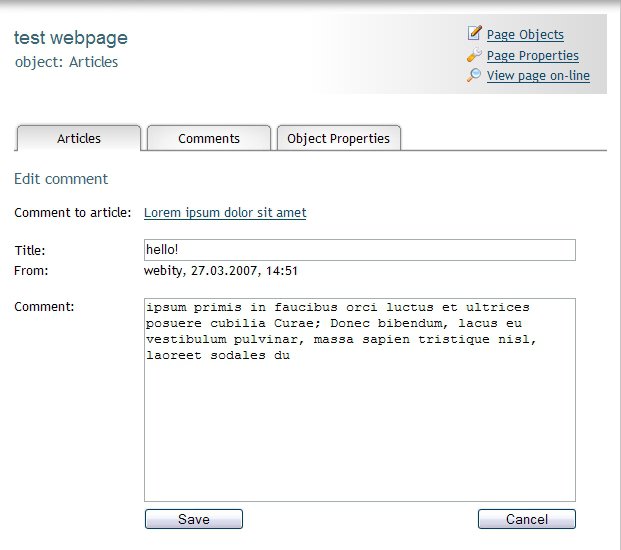Click the 'Edit comment' heading
Viewport: 621px width, 550px height.
click(x=61, y=179)
